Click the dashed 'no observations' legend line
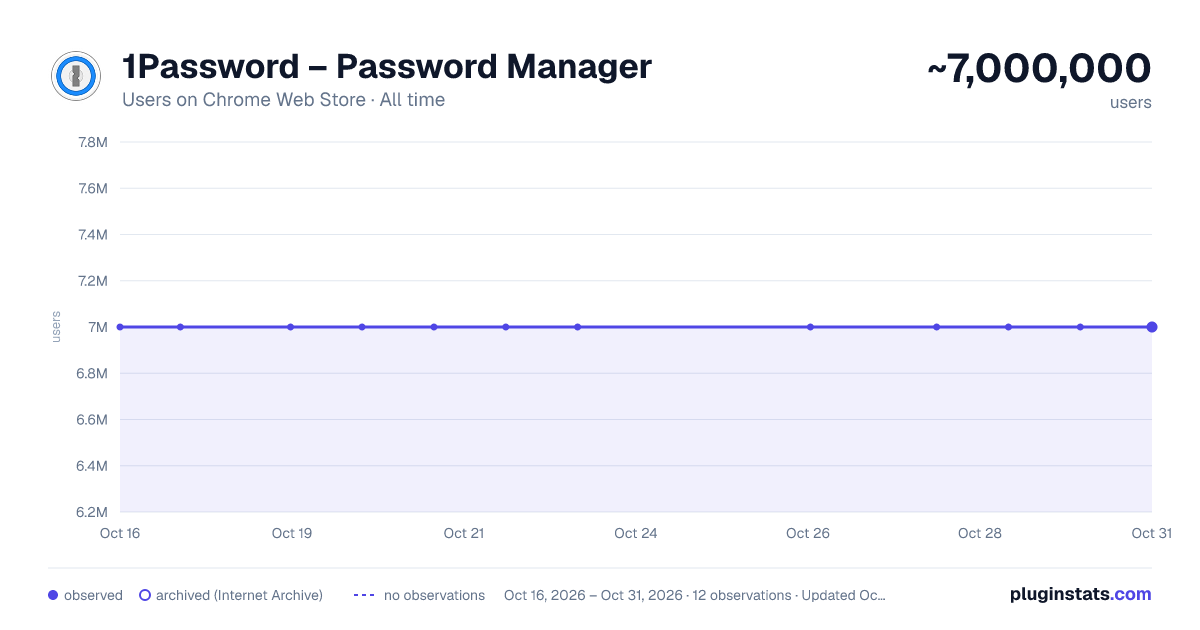 click(x=364, y=595)
